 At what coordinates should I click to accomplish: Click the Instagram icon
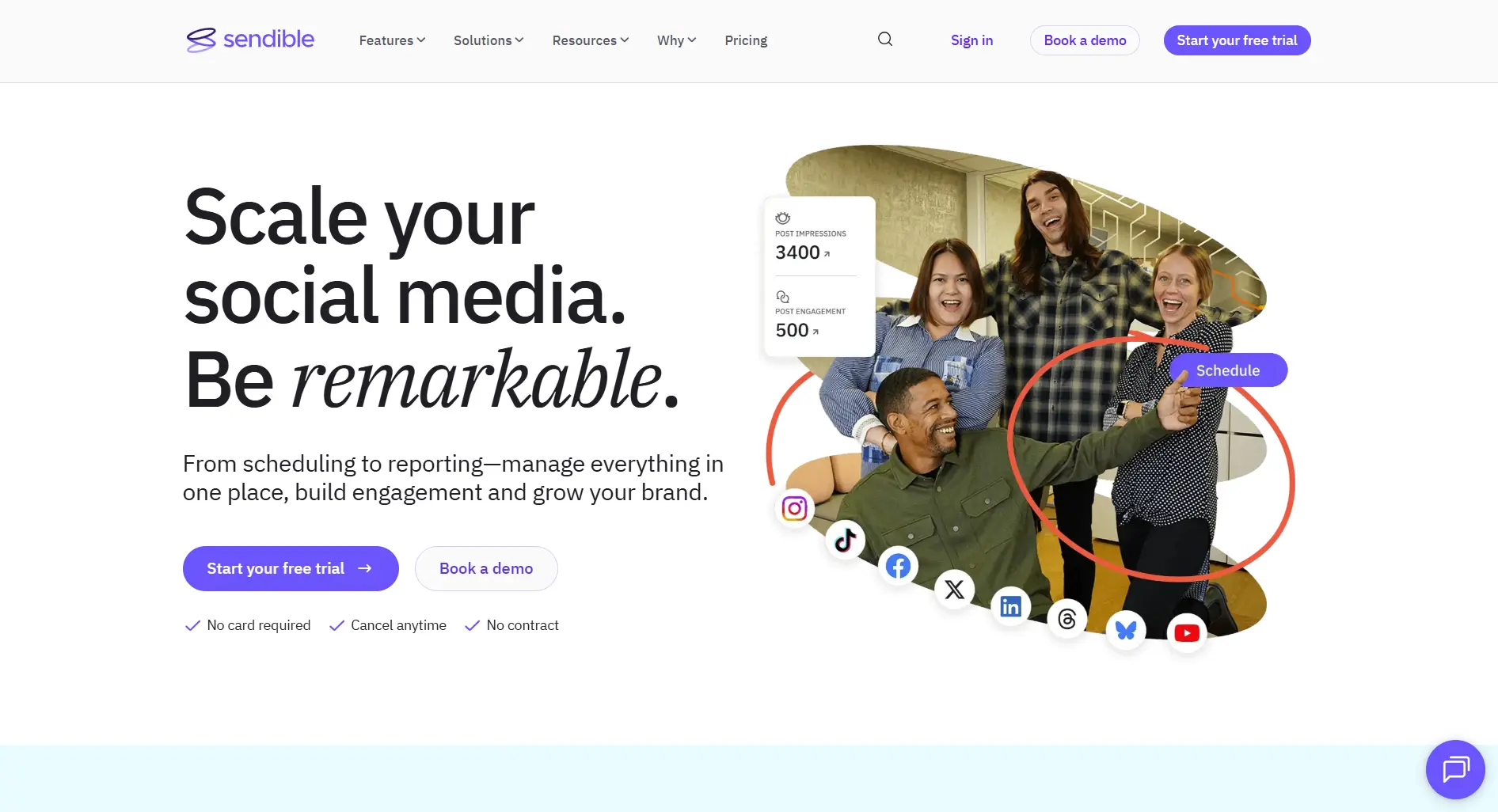794,508
